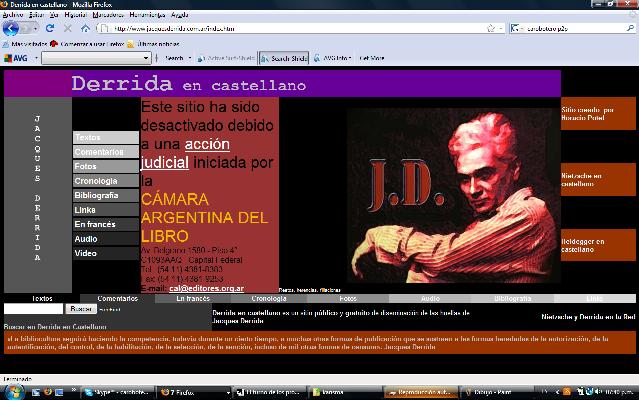The height and width of the screenshot is (402, 639).
Task: Click Video in the left sidebar menu
Action: point(106,253)
